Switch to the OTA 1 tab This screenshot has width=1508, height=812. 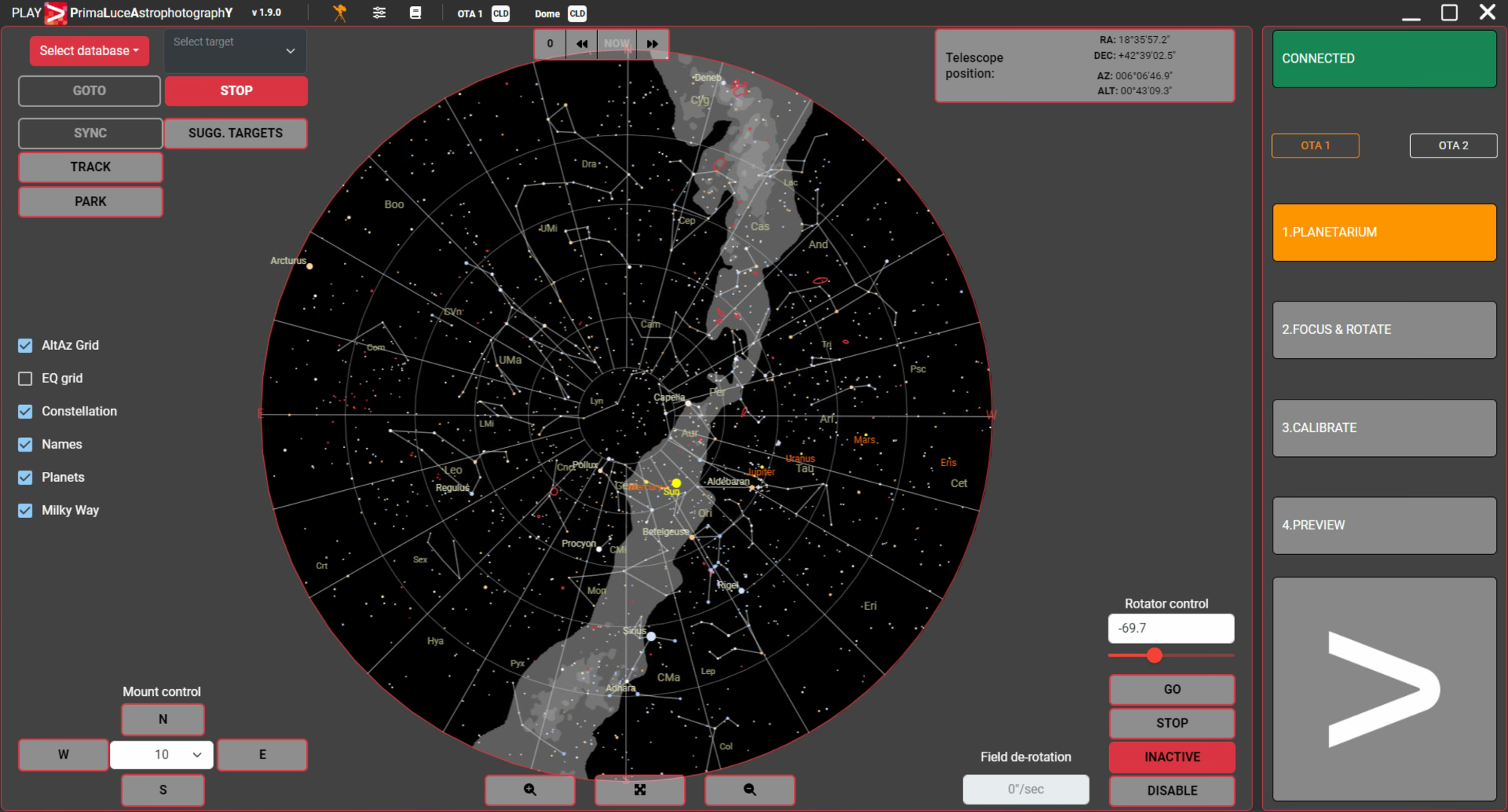point(1315,146)
